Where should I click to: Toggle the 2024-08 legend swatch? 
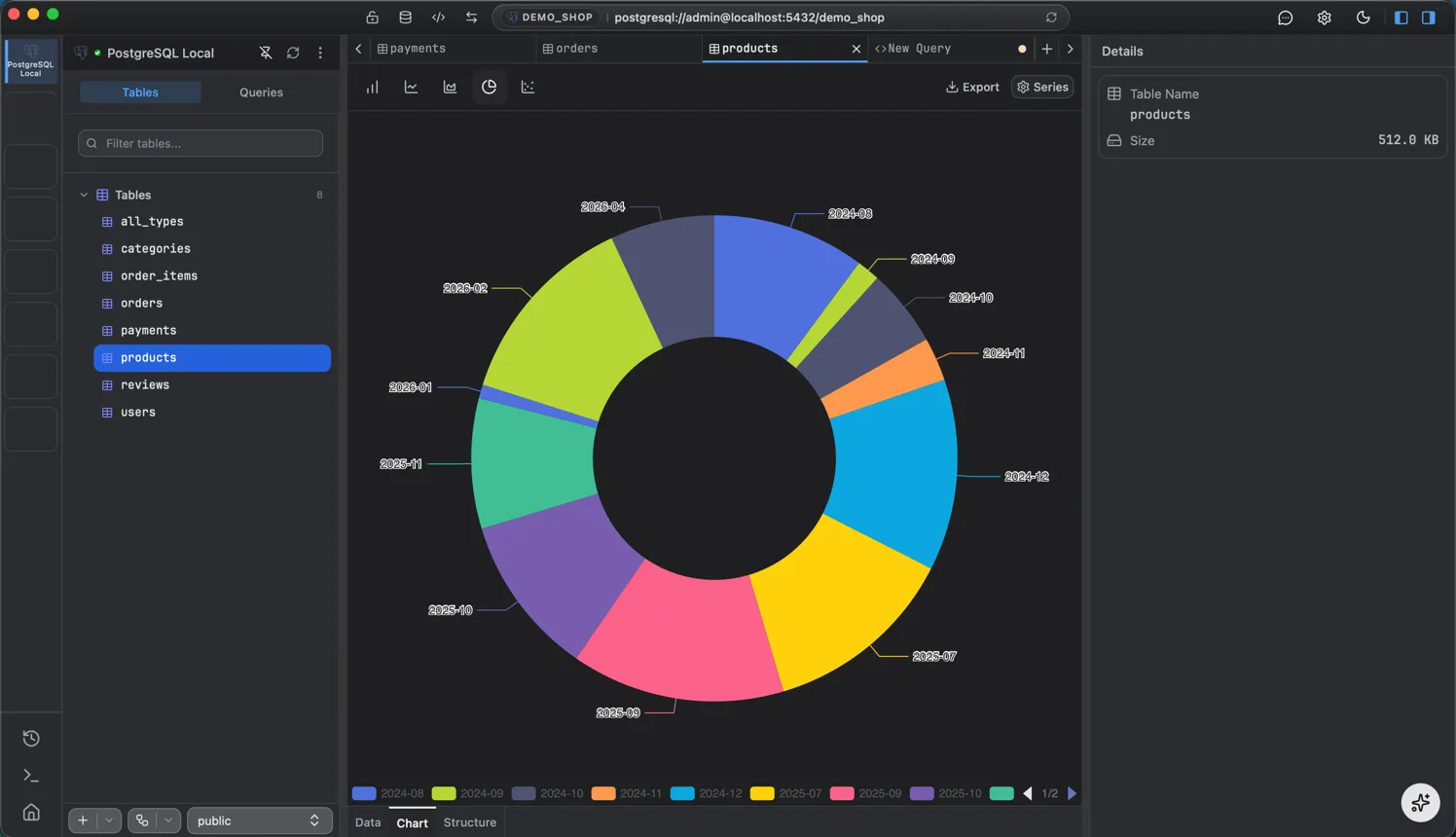364,793
